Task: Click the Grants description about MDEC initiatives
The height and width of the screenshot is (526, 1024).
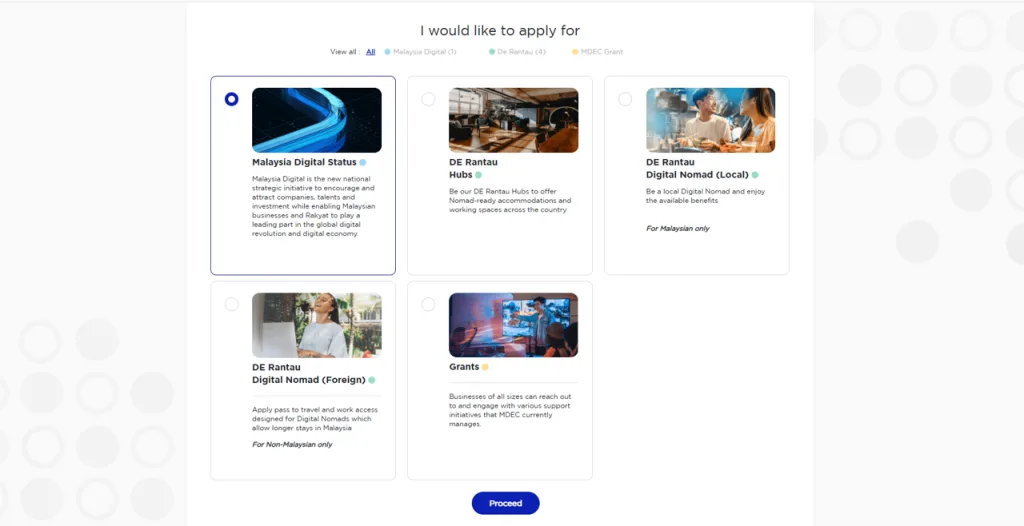Action: coord(509,410)
